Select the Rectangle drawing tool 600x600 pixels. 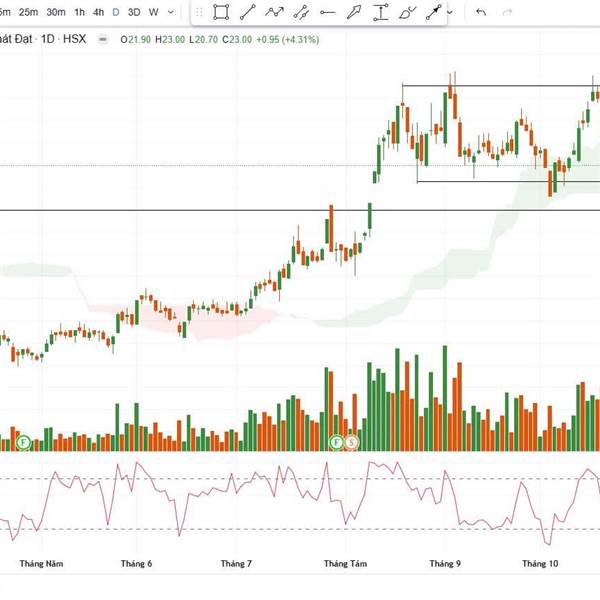(x=221, y=12)
